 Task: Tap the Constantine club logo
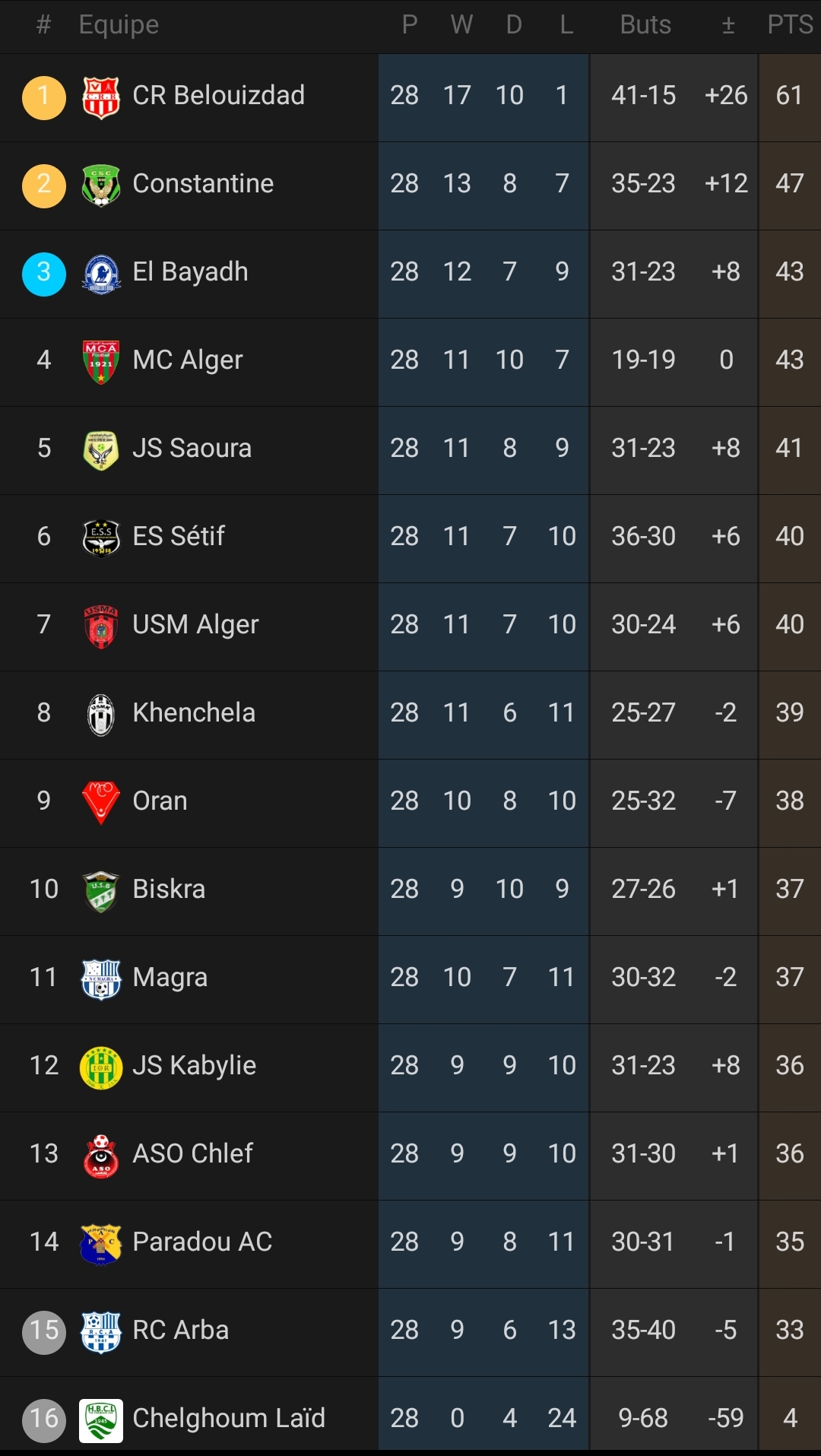pyautogui.click(x=101, y=186)
